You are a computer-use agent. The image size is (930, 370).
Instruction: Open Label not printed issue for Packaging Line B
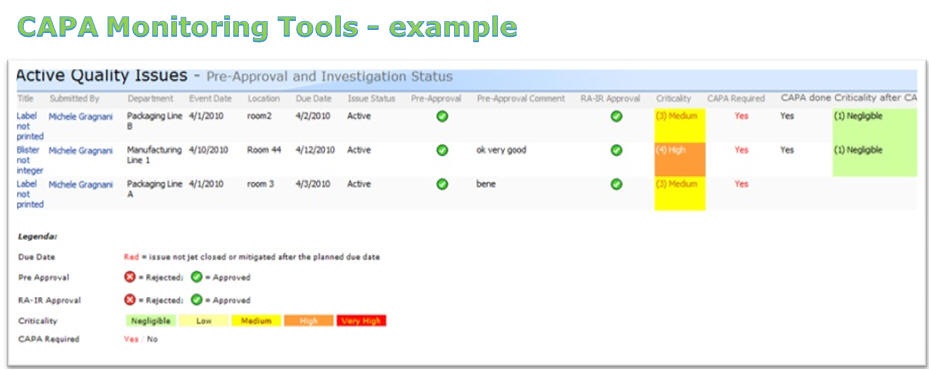pyautogui.click(x=30, y=126)
